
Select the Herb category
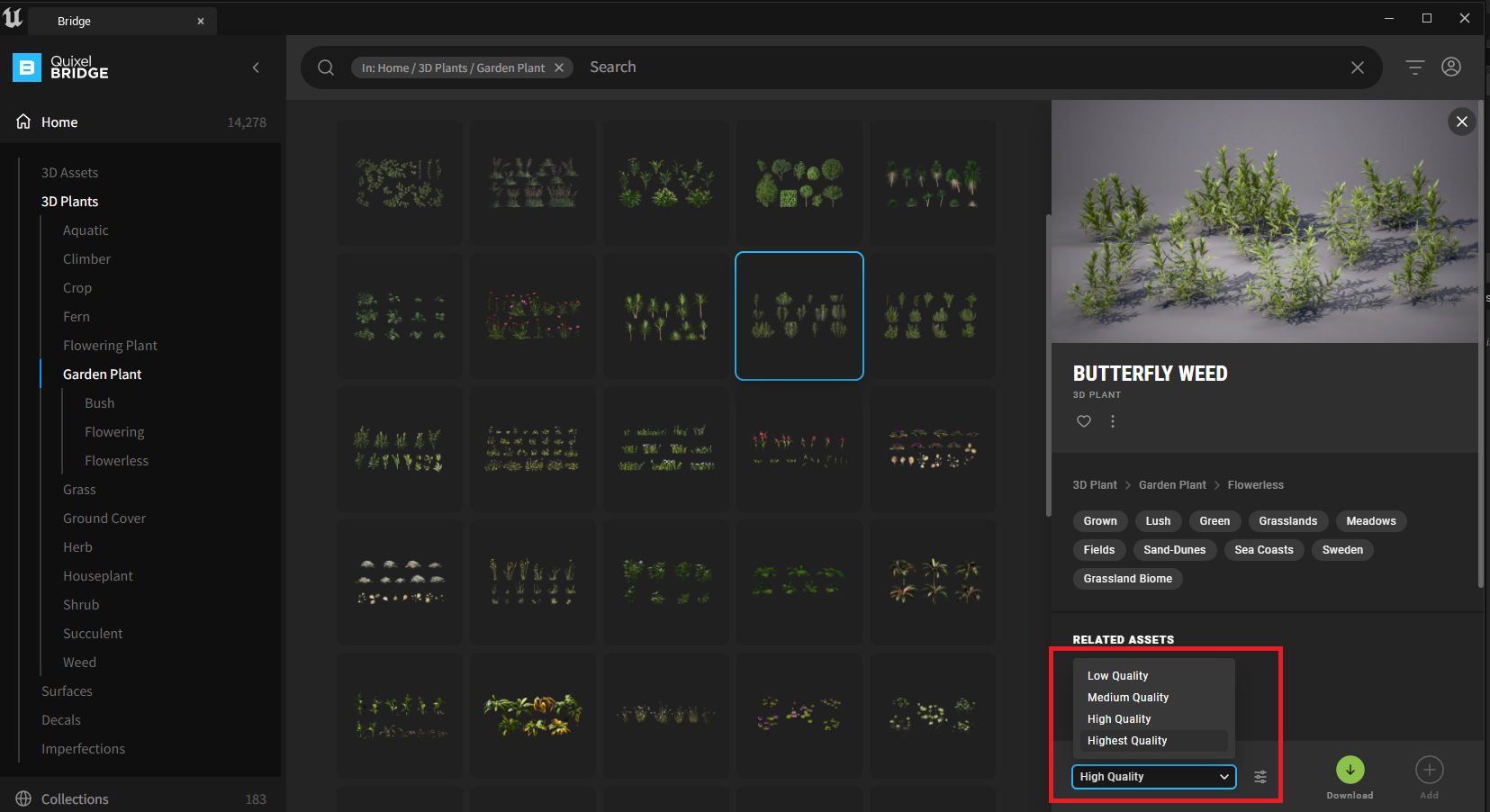tap(77, 547)
